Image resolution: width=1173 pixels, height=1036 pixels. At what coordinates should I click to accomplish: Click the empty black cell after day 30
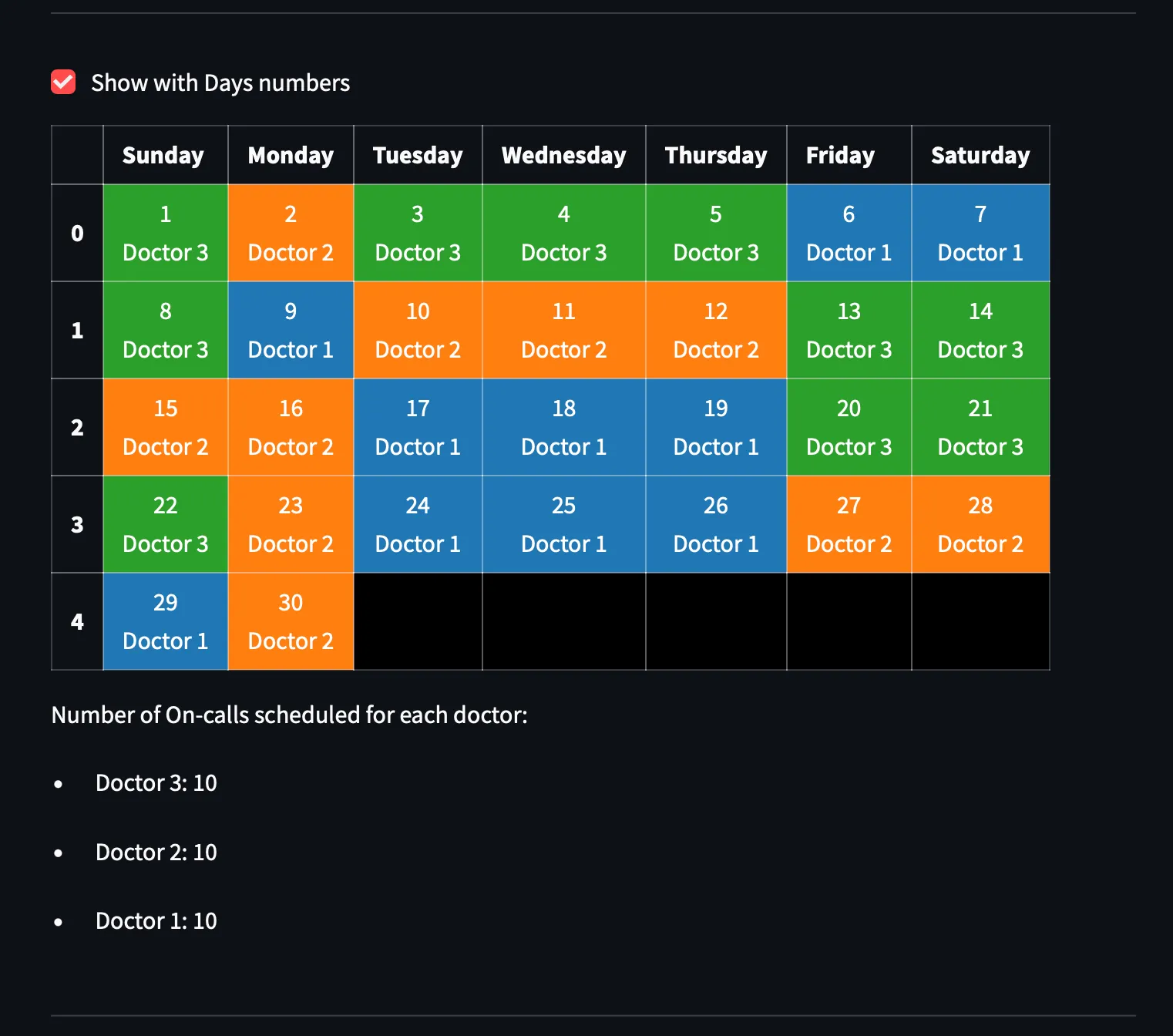tap(418, 621)
